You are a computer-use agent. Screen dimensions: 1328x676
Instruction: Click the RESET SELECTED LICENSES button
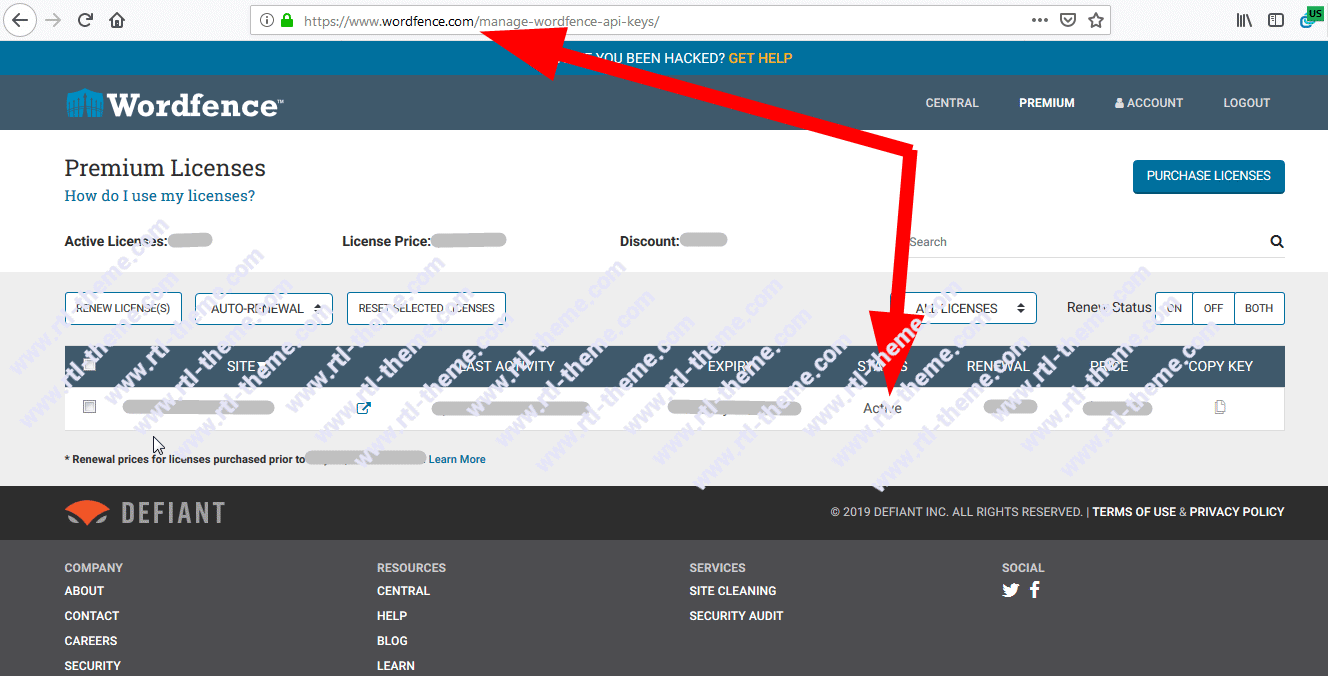427,308
